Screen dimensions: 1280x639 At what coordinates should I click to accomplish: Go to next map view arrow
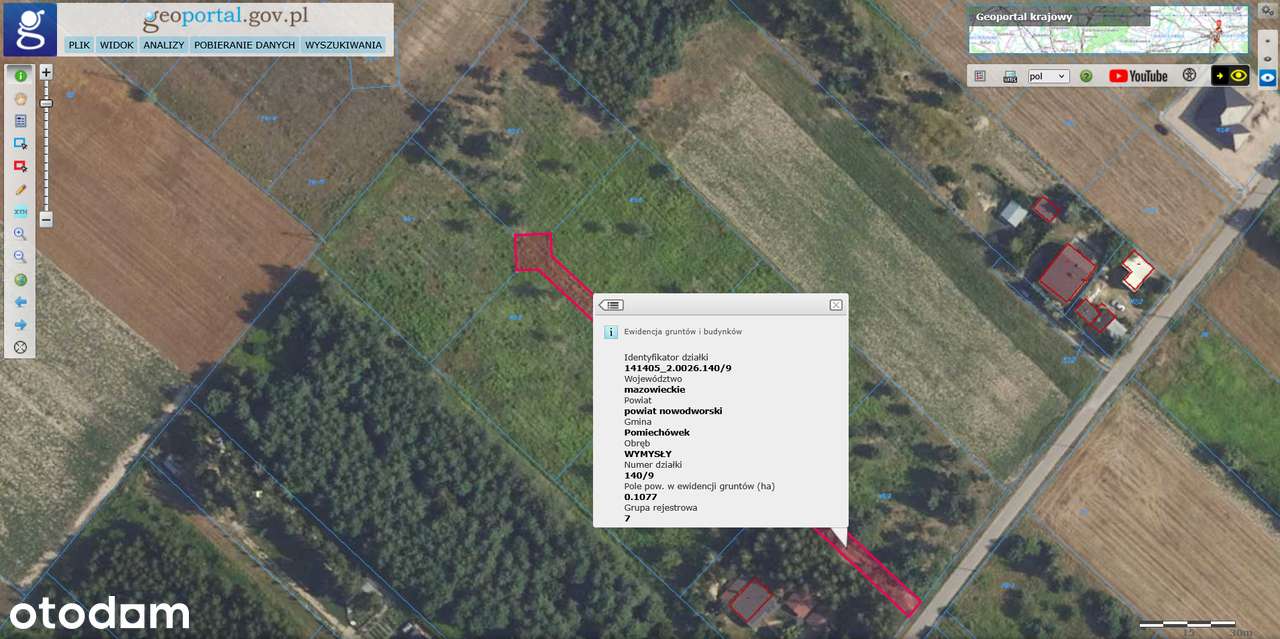pos(20,325)
